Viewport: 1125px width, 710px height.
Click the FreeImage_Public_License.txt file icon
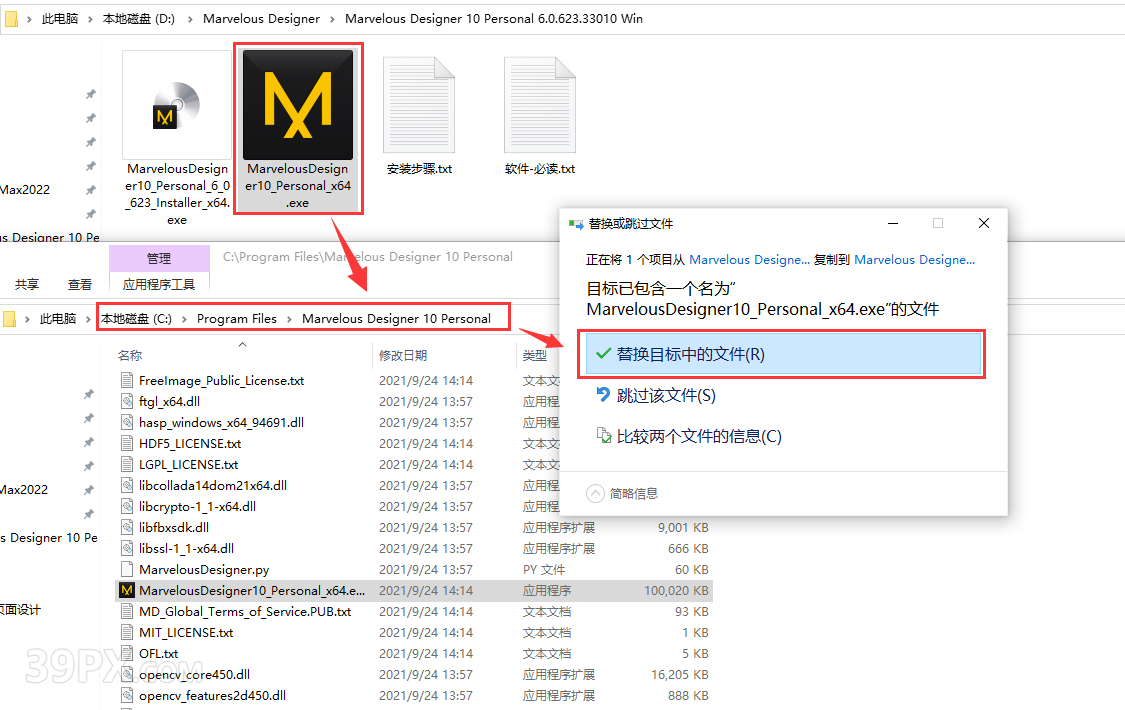(x=127, y=380)
